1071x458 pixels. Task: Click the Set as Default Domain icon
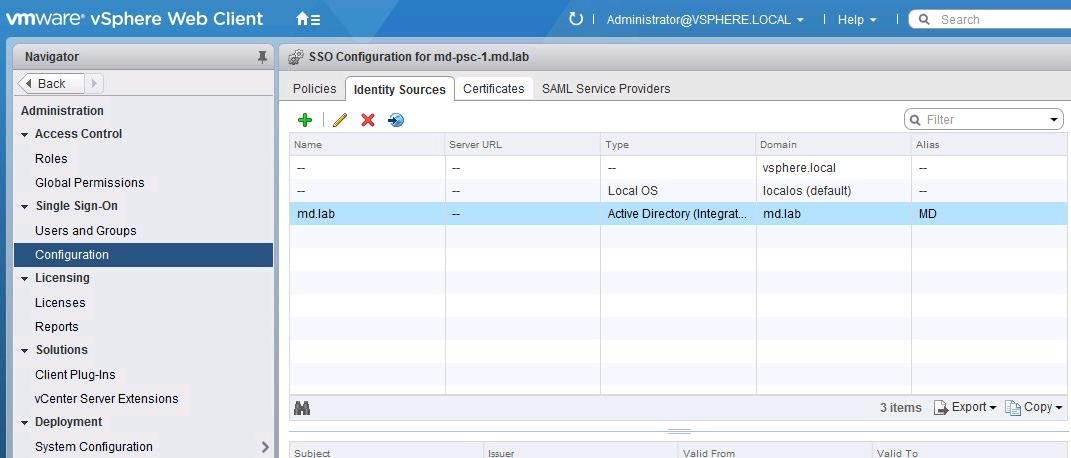[x=396, y=120]
